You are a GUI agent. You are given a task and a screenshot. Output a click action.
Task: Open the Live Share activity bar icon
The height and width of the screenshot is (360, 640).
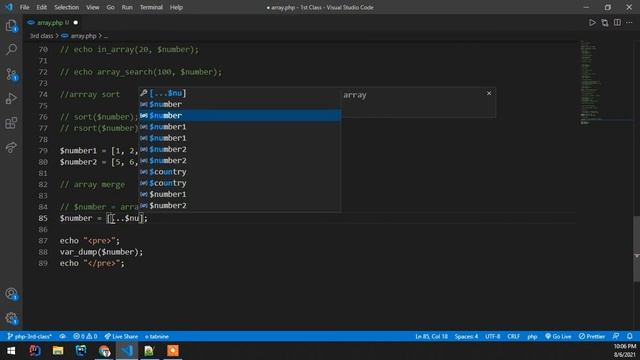tap(11, 147)
